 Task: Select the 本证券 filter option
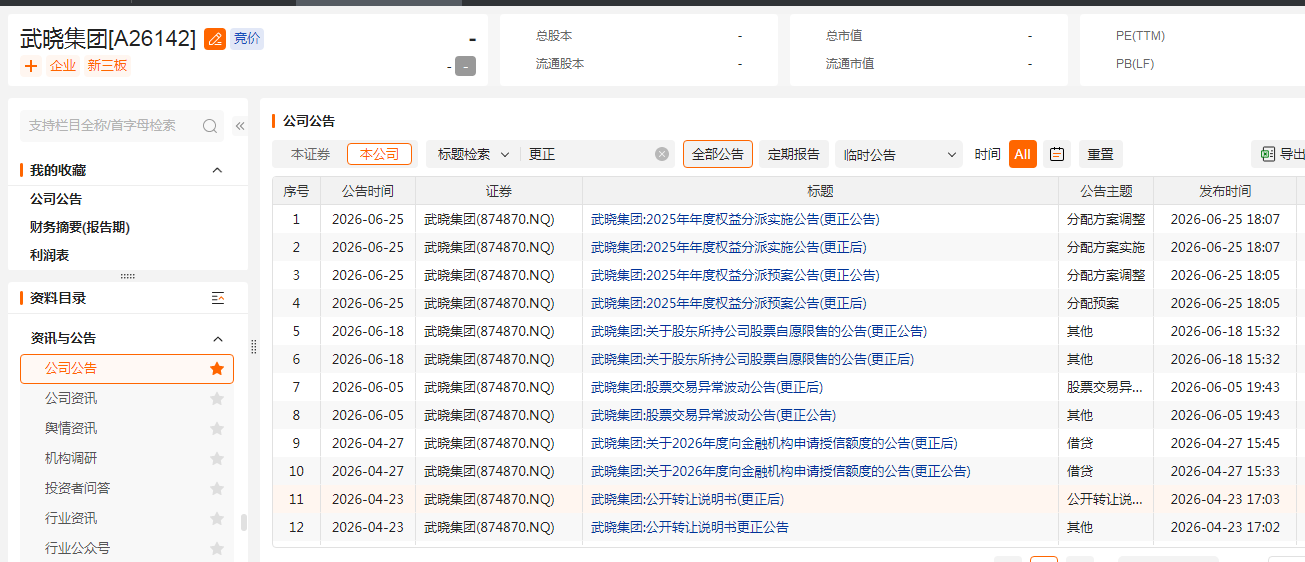pyautogui.click(x=310, y=154)
